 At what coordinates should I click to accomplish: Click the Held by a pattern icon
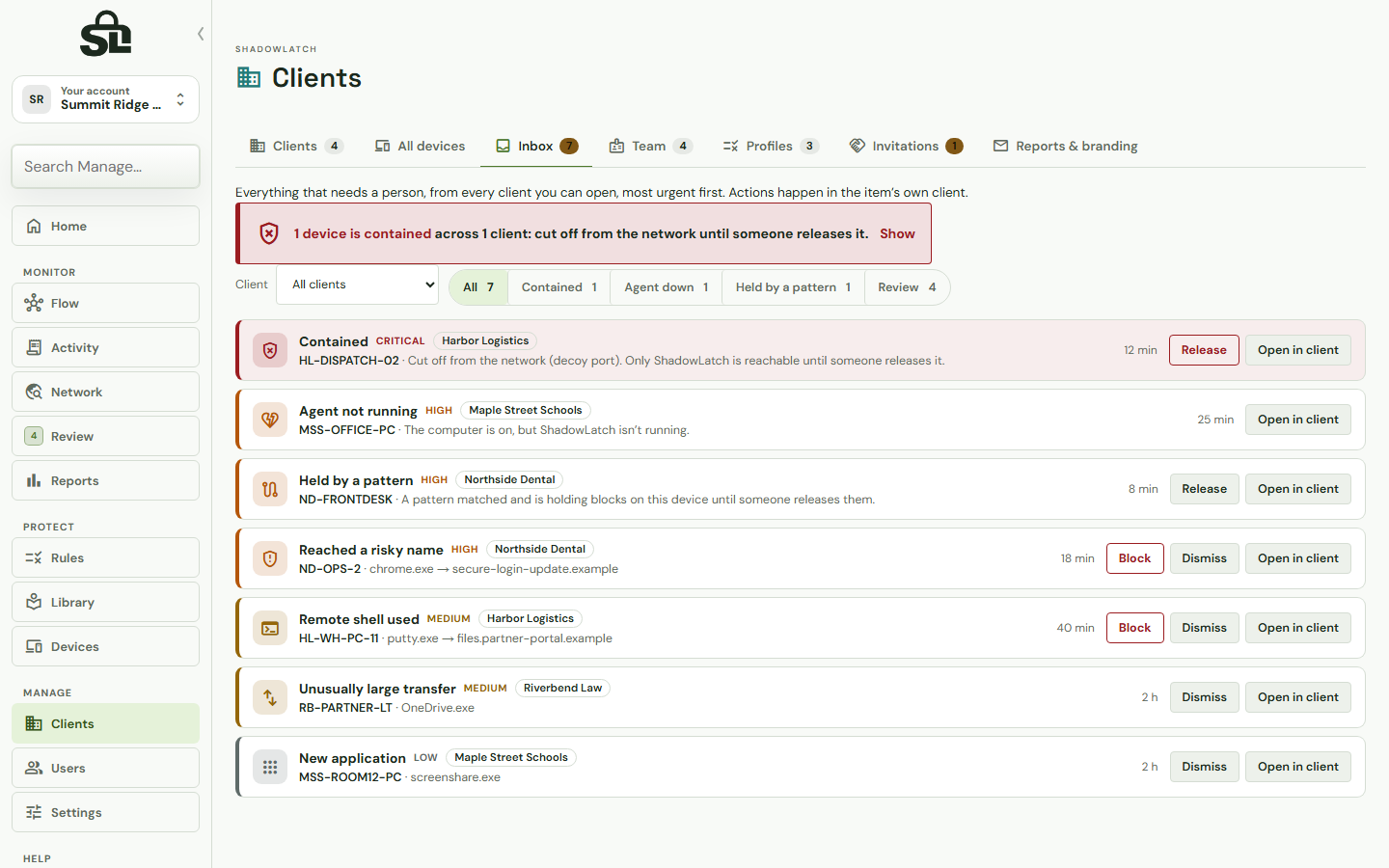click(x=270, y=489)
